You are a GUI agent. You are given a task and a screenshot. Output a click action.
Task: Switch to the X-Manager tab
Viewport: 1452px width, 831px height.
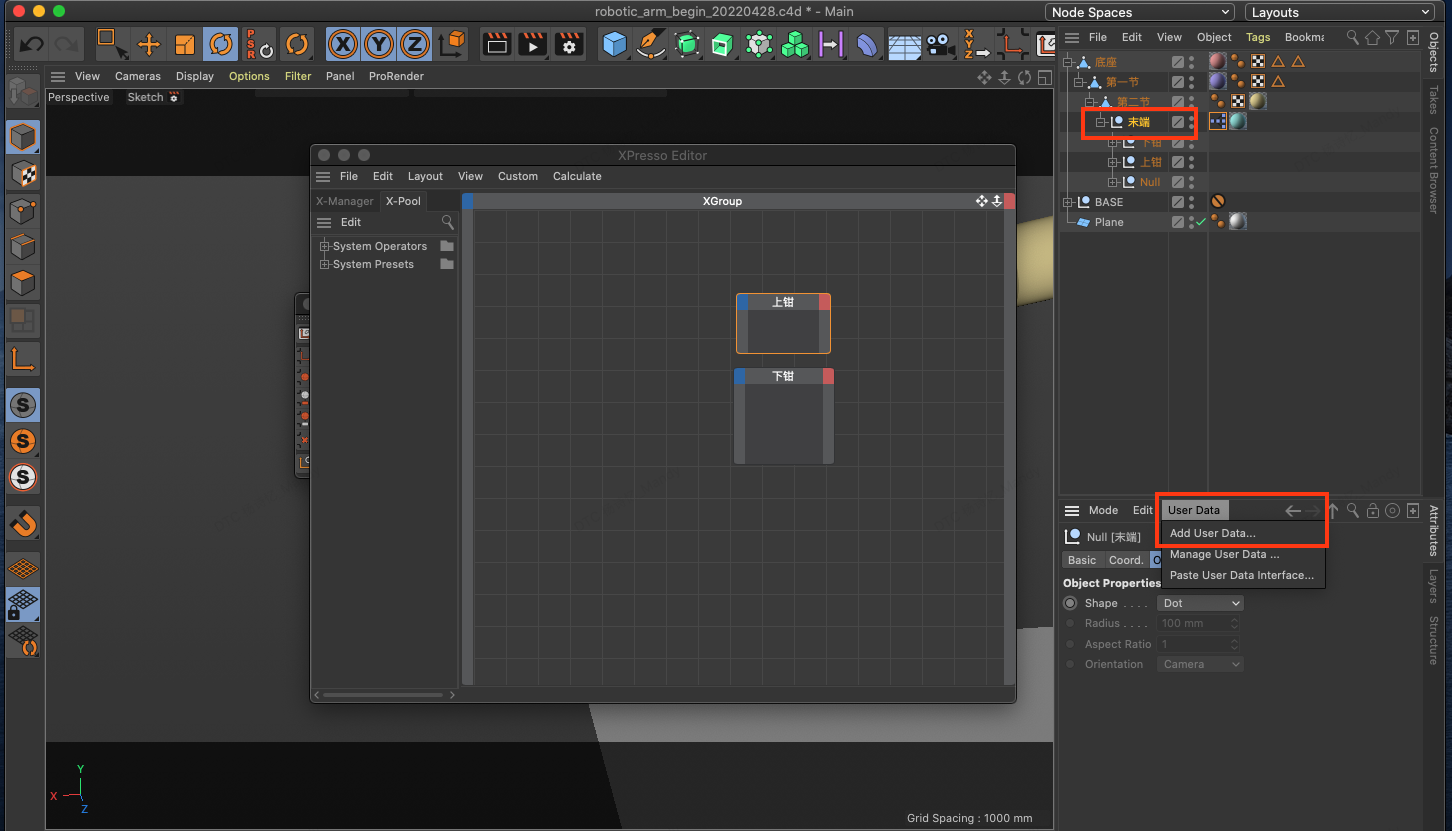(x=345, y=201)
